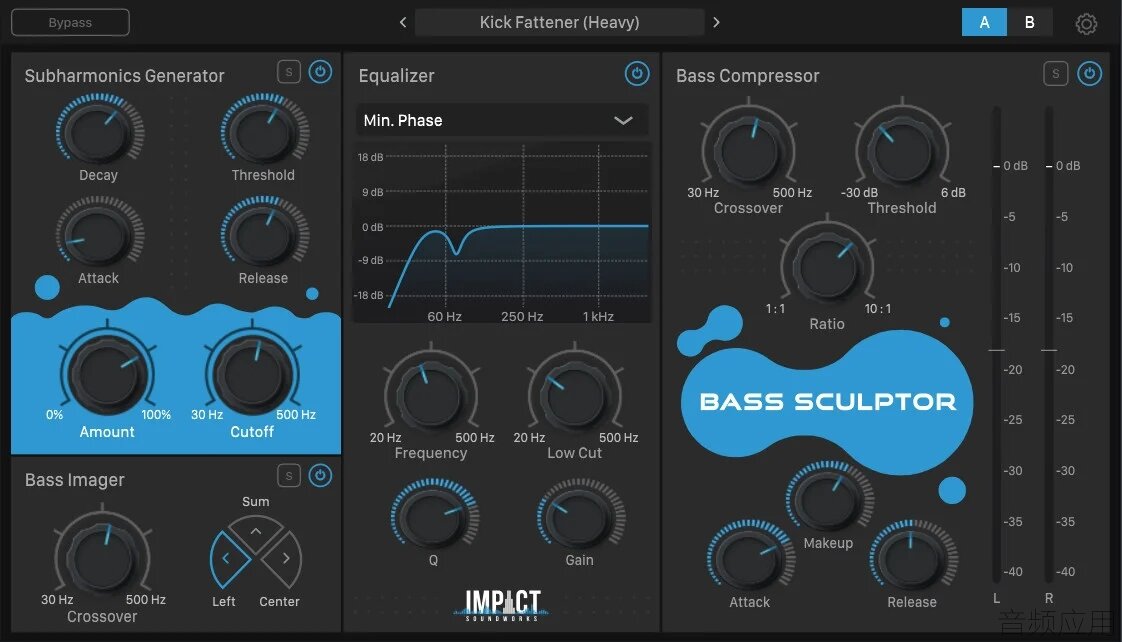Go to the previous preset arrow
This screenshot has height=642, width=1122.
pyautogui.click(x=403, y=22)
